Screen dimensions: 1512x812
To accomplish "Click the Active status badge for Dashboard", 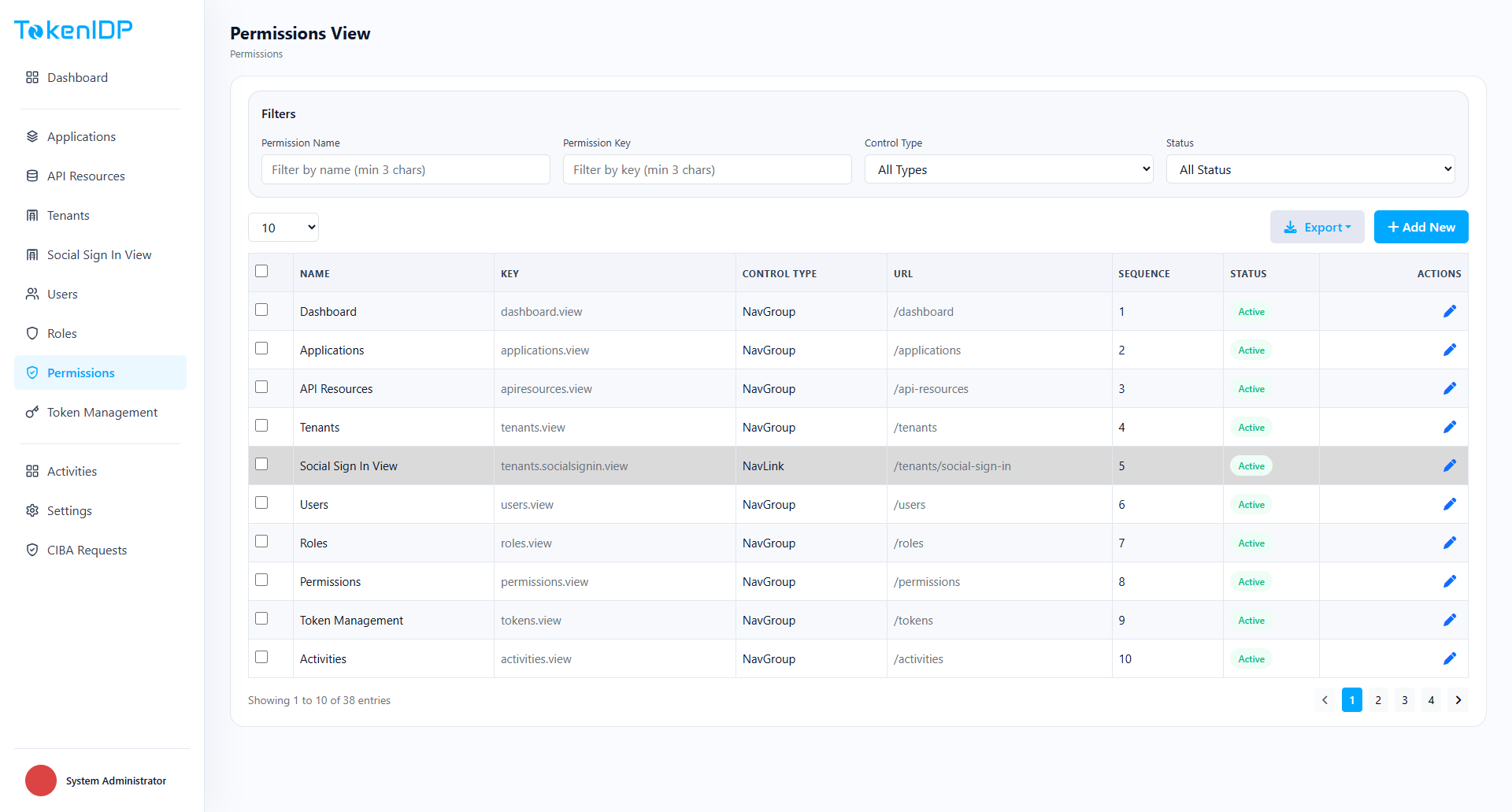I will pyautogui.click(x=1251, y=312).
